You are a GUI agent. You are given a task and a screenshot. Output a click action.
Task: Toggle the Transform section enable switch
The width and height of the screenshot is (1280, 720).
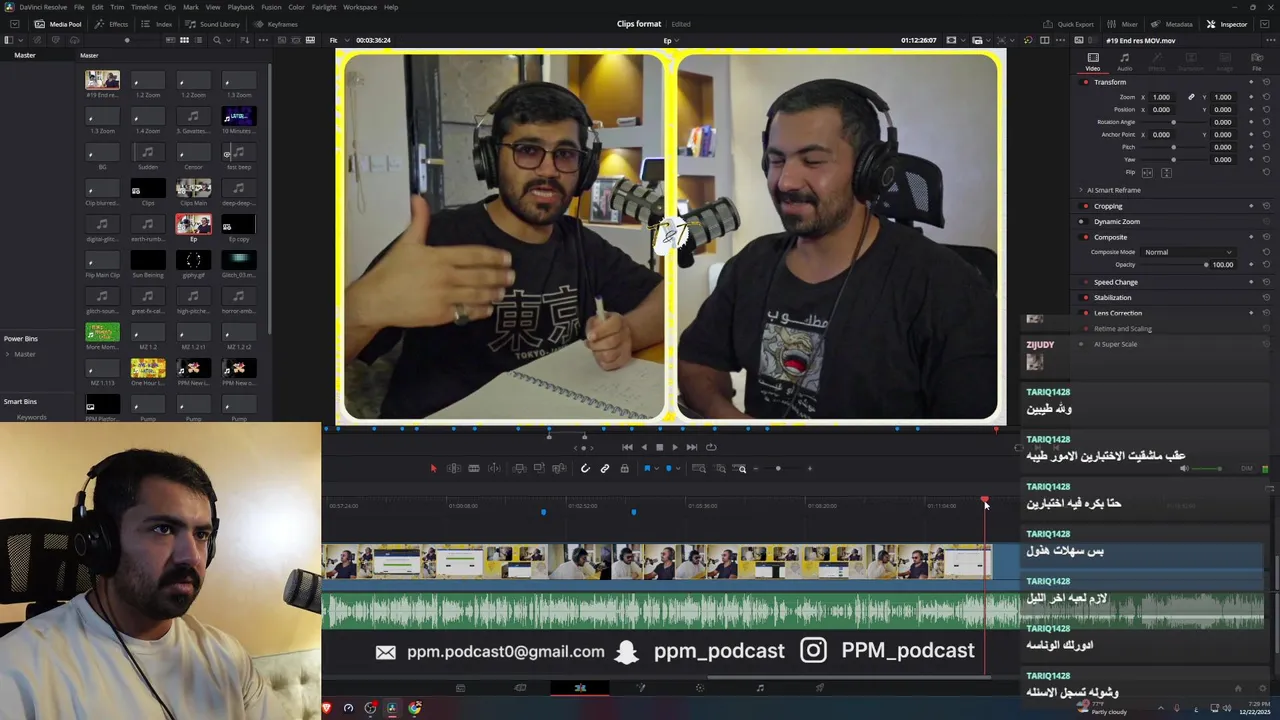tap(1085, 82)
